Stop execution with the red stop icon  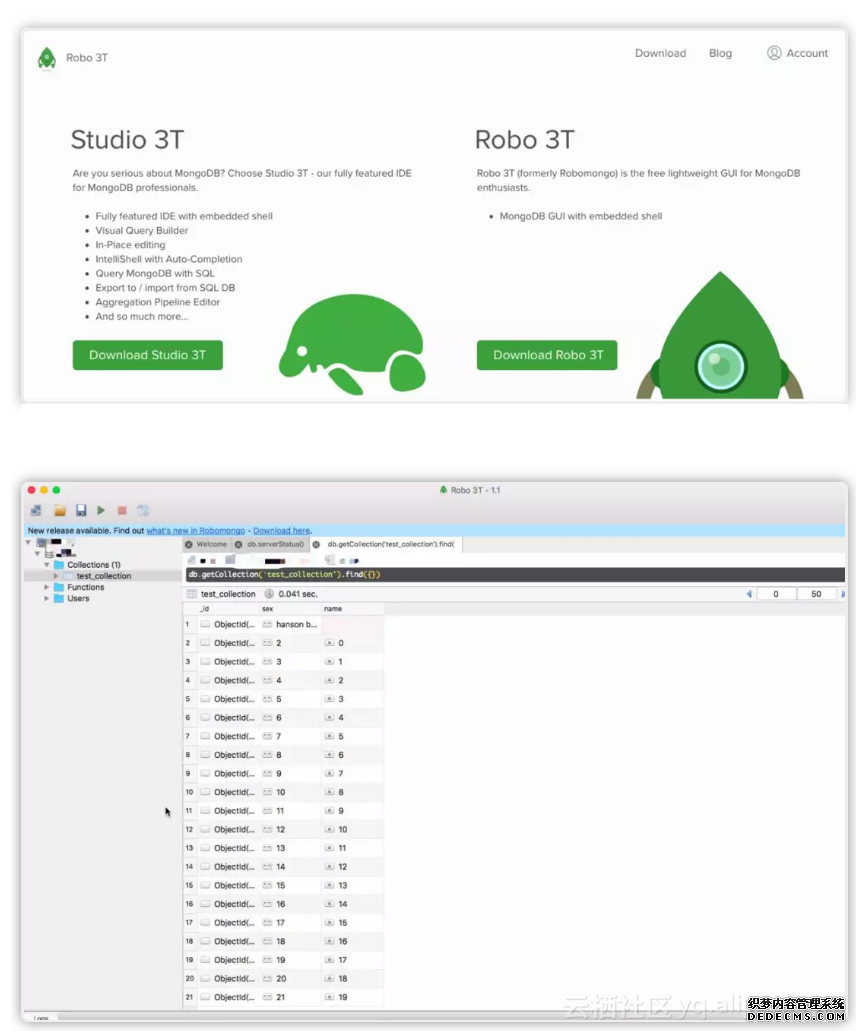pyautogui.click(x=122, y=510)
